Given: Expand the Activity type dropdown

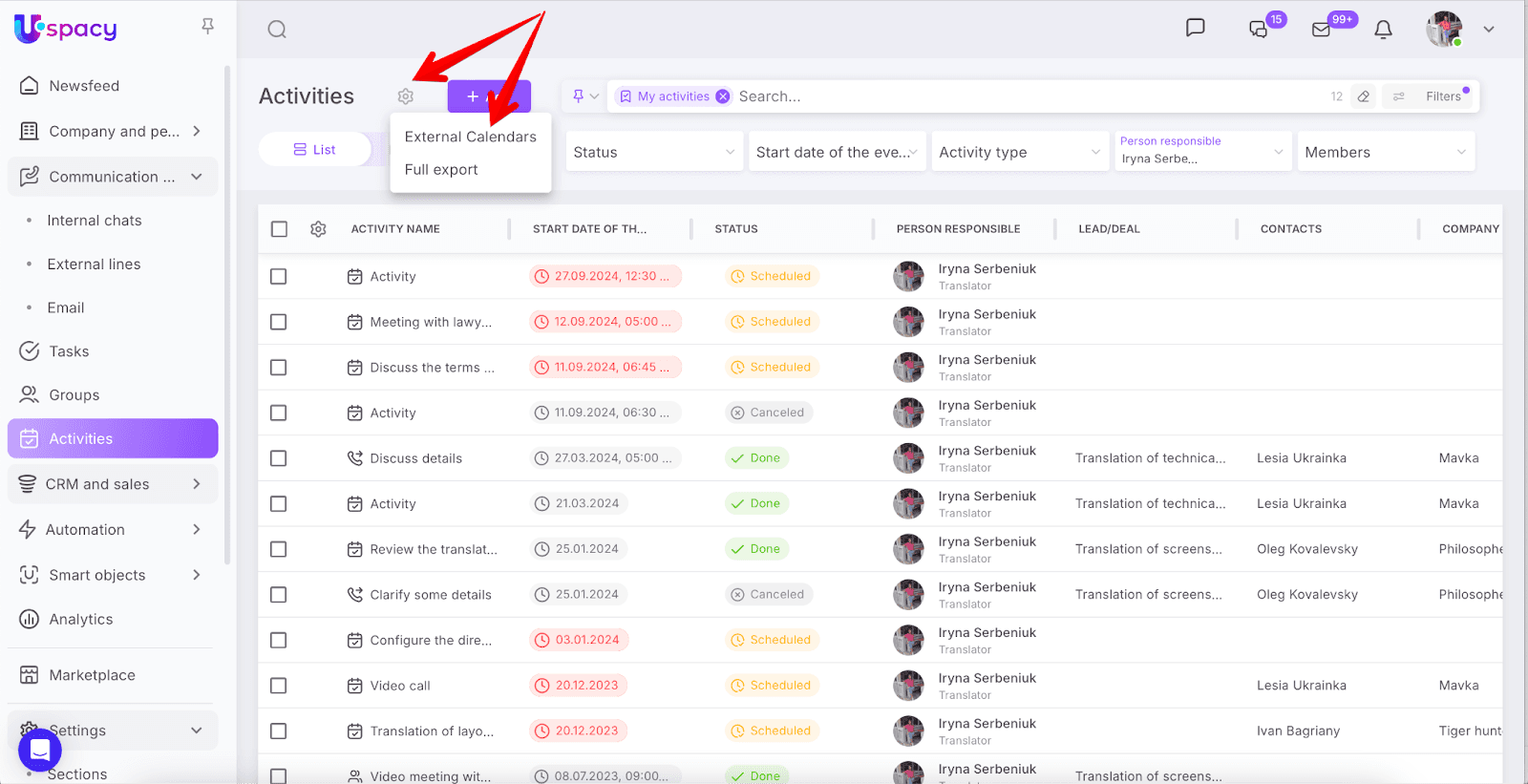Looking at the screenshot, I should 1018,152.
